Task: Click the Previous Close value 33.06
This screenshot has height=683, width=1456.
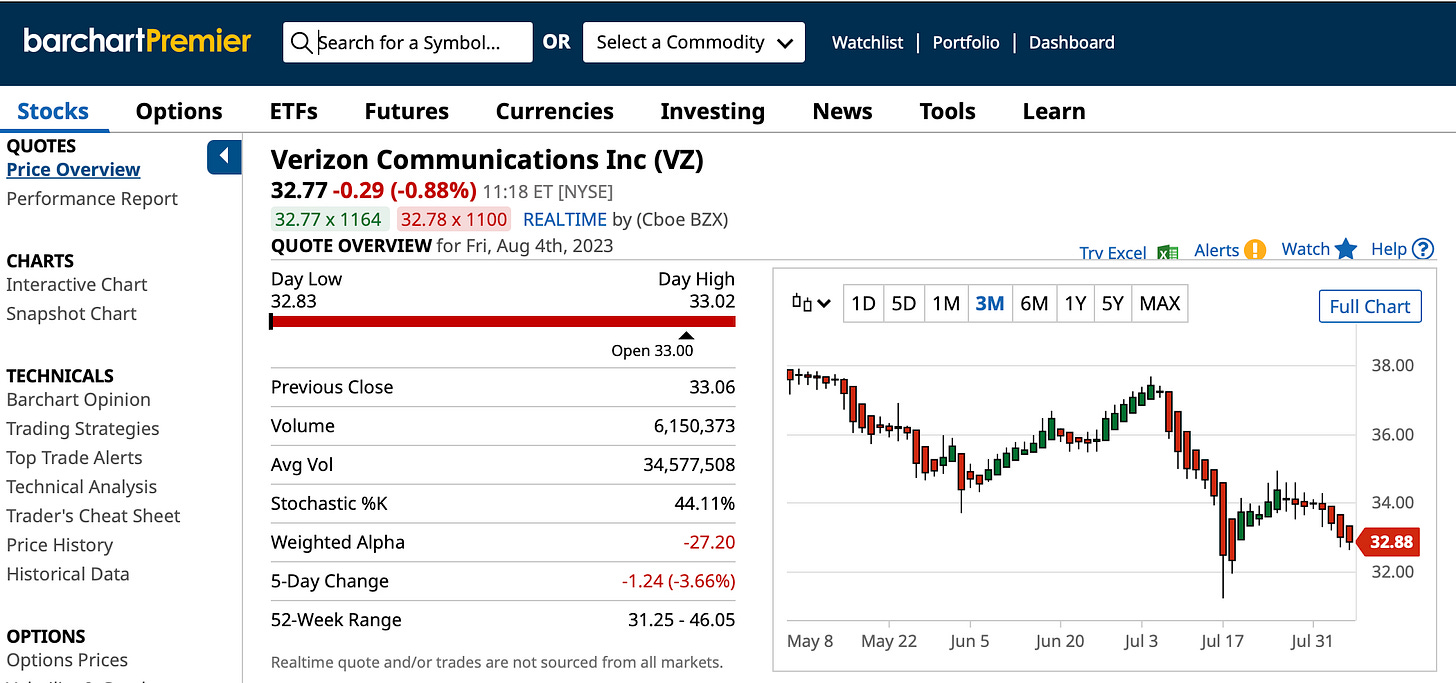Action: pos(712,387)
